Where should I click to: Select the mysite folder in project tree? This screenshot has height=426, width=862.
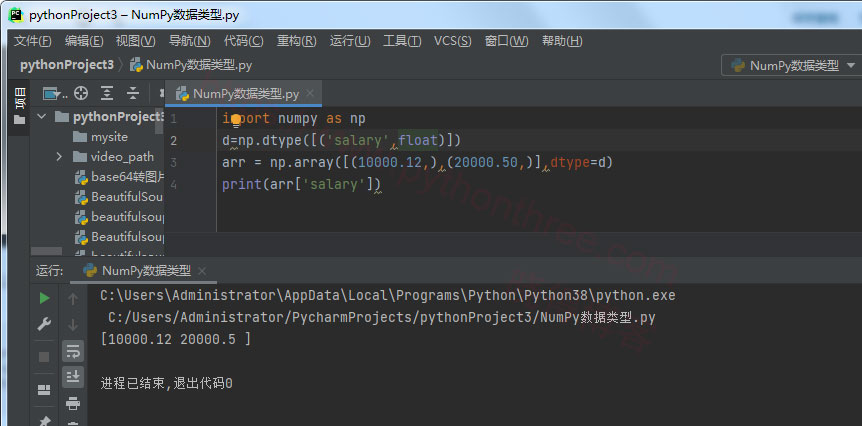[100, 136]
